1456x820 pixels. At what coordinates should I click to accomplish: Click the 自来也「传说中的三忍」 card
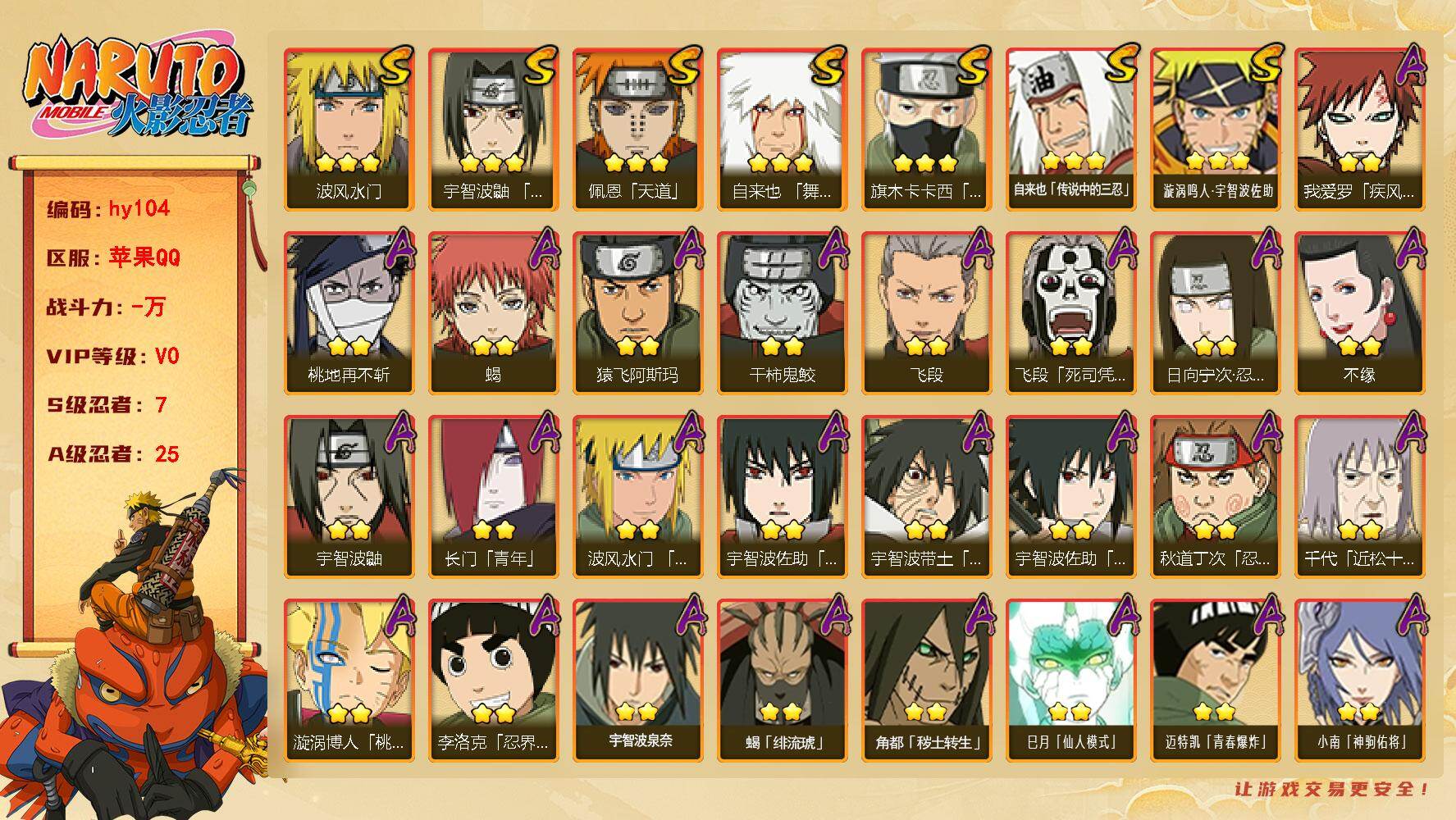point(1070,129)
